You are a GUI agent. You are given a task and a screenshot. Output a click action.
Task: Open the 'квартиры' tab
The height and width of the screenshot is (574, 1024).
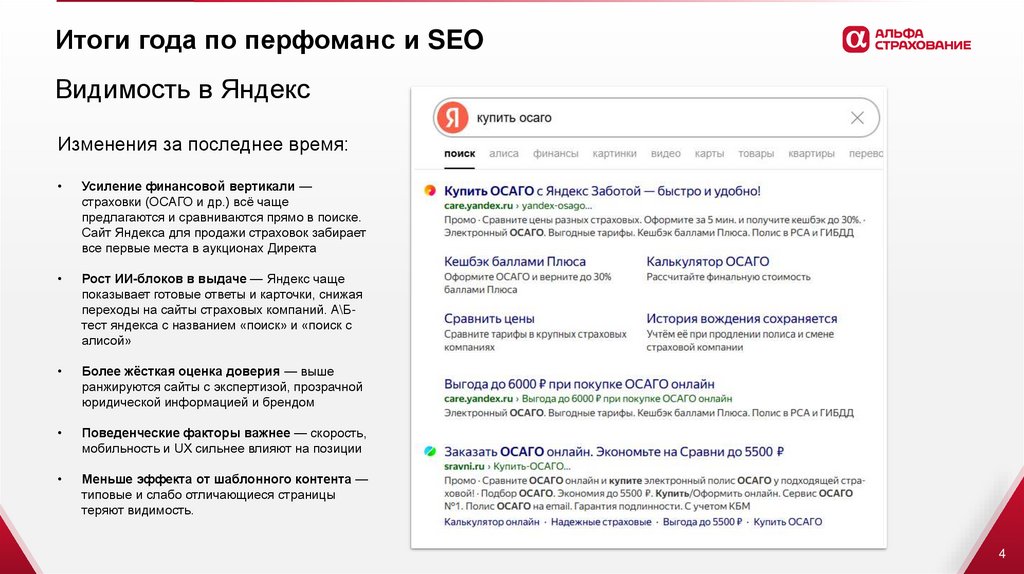pos(811,153)
